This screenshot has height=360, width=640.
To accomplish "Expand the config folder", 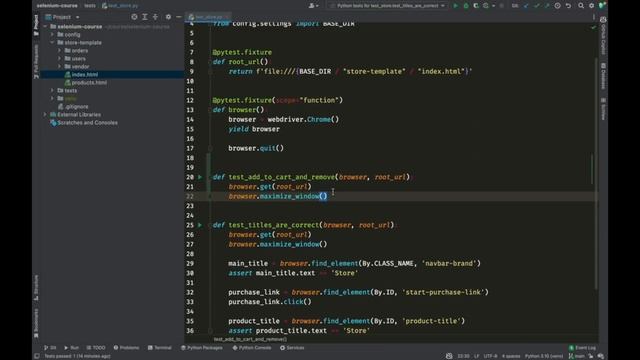I will pos(52,35).
